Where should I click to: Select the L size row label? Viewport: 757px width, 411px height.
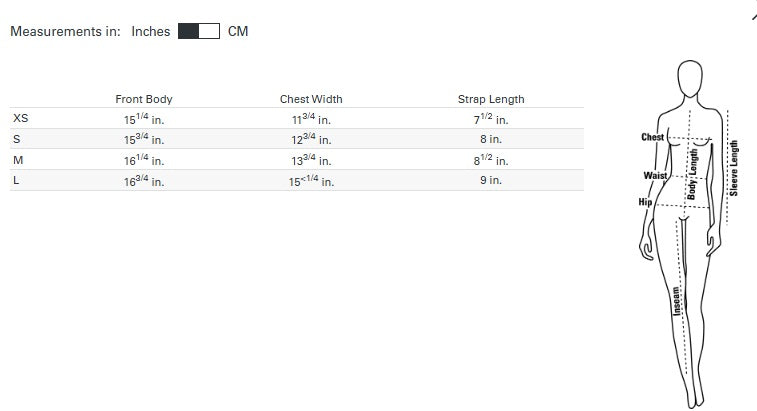[16, 180]
